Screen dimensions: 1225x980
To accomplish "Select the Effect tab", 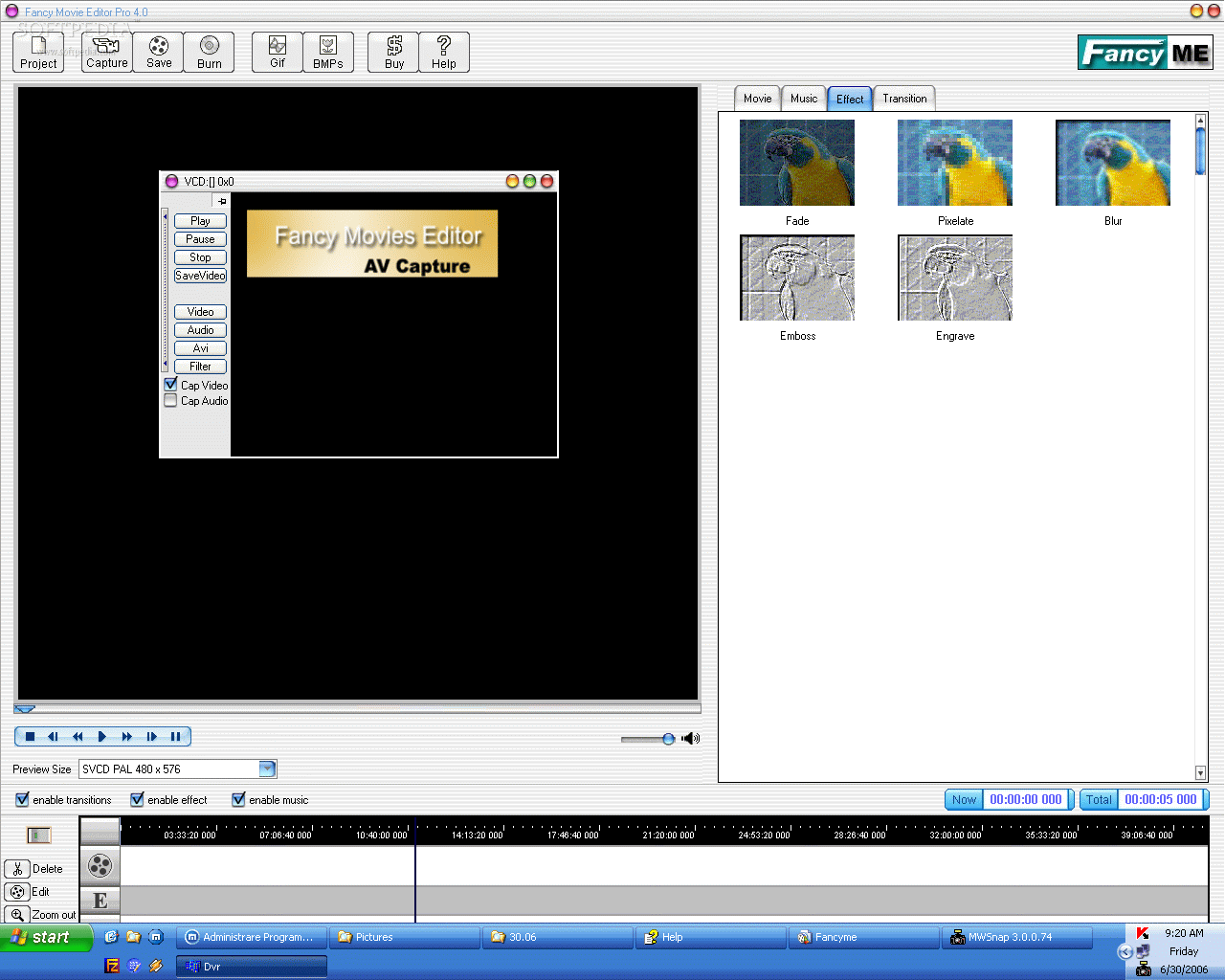I will pos(850,99).
